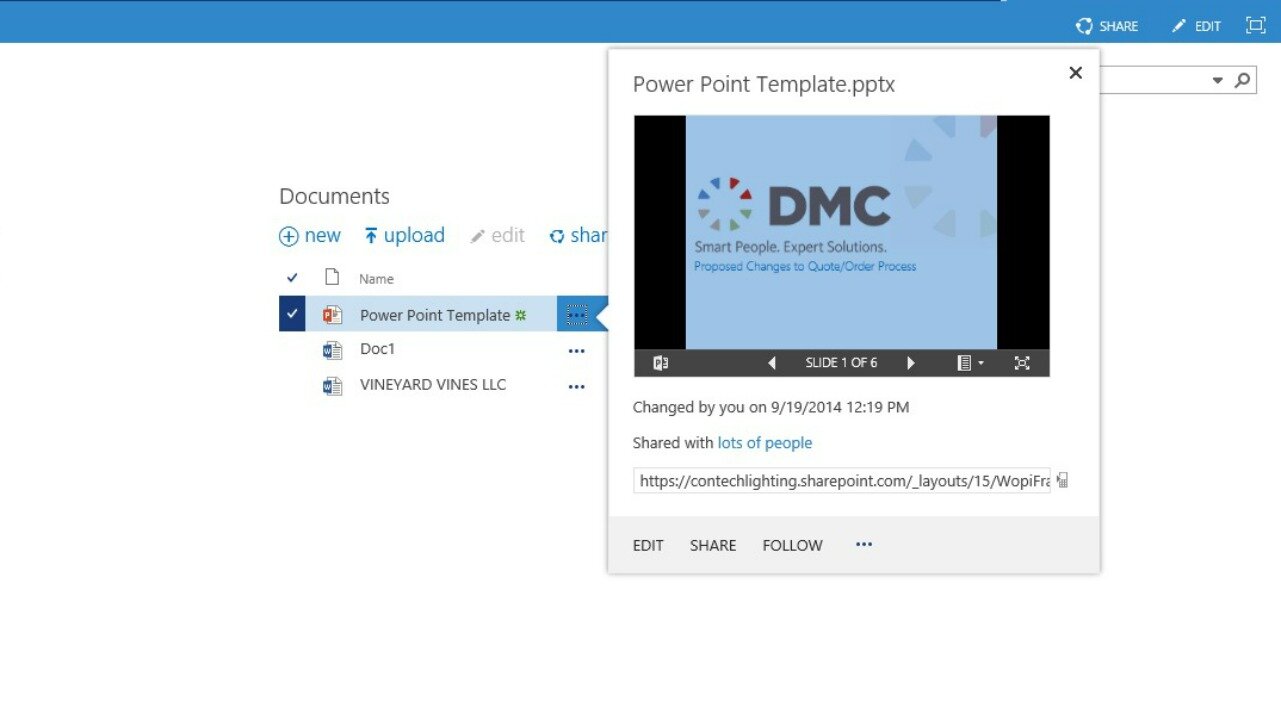Click the search magnifier icon

pos(1242,80)
